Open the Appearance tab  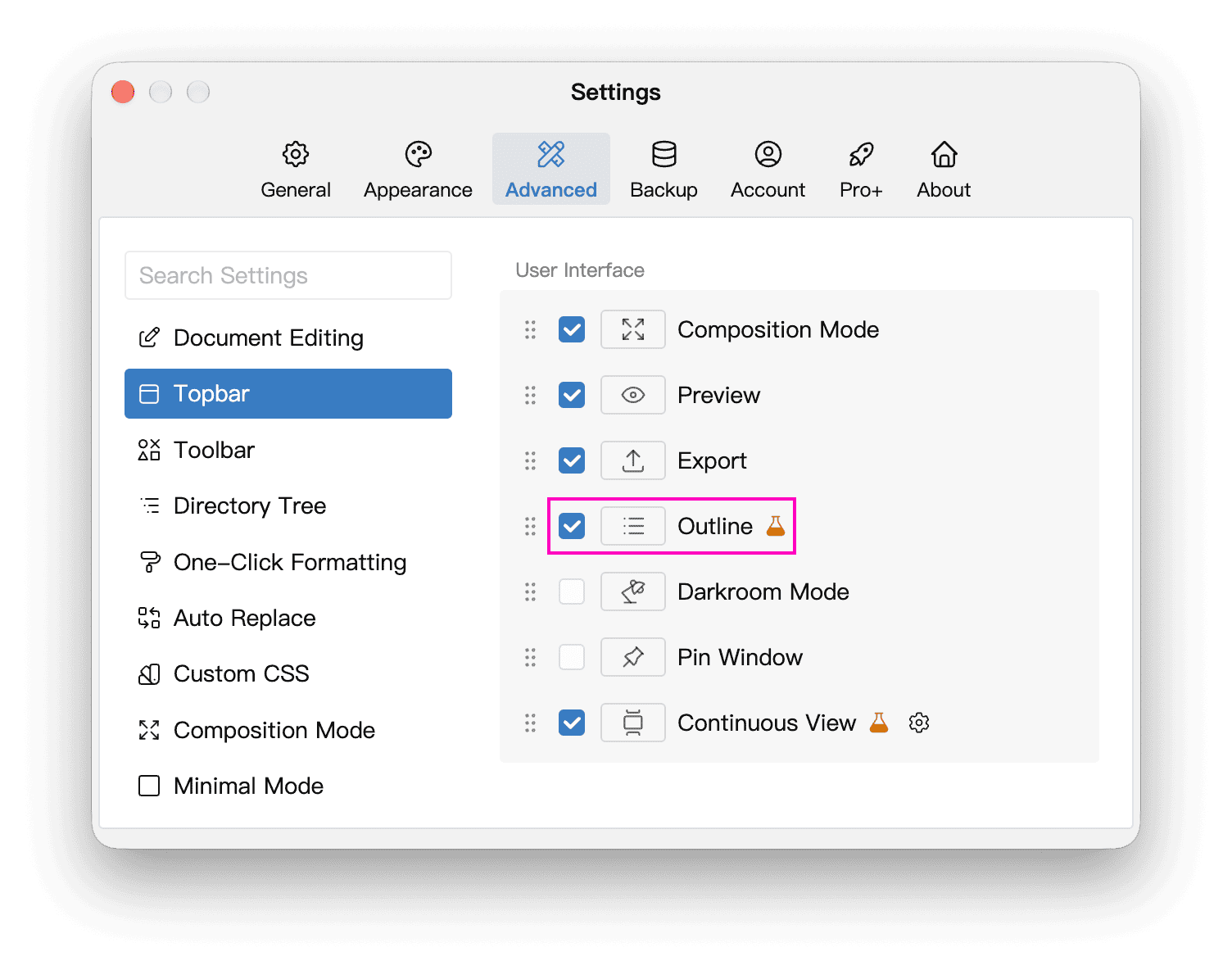click(x=418, y=170)
